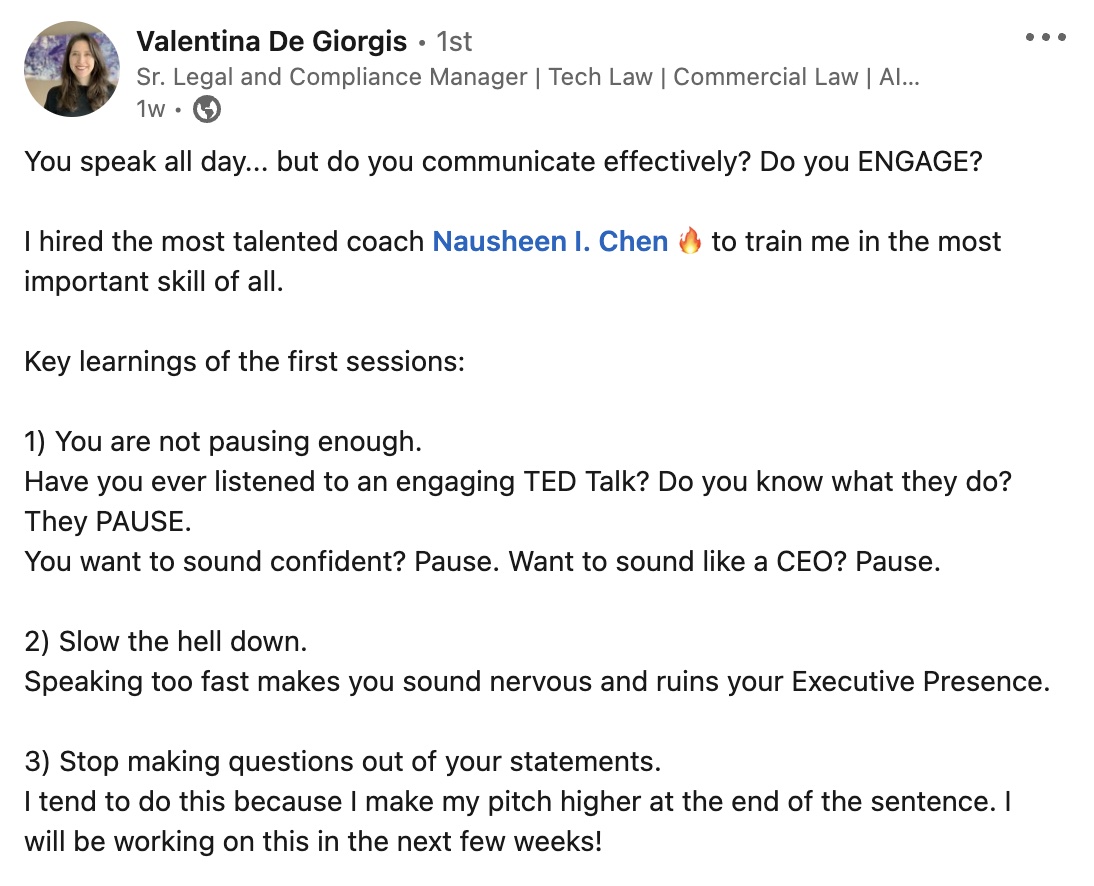Click the They PAUSE. line
Image resolution: width=1094 pixels, height=886 pixels.
click(x=108, y=521)
